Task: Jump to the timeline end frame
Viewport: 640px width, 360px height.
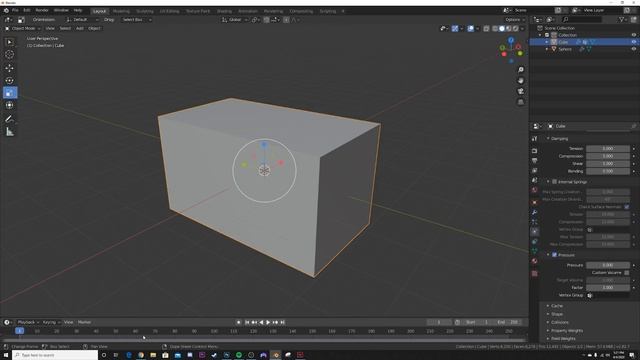Action: (282, 322)
